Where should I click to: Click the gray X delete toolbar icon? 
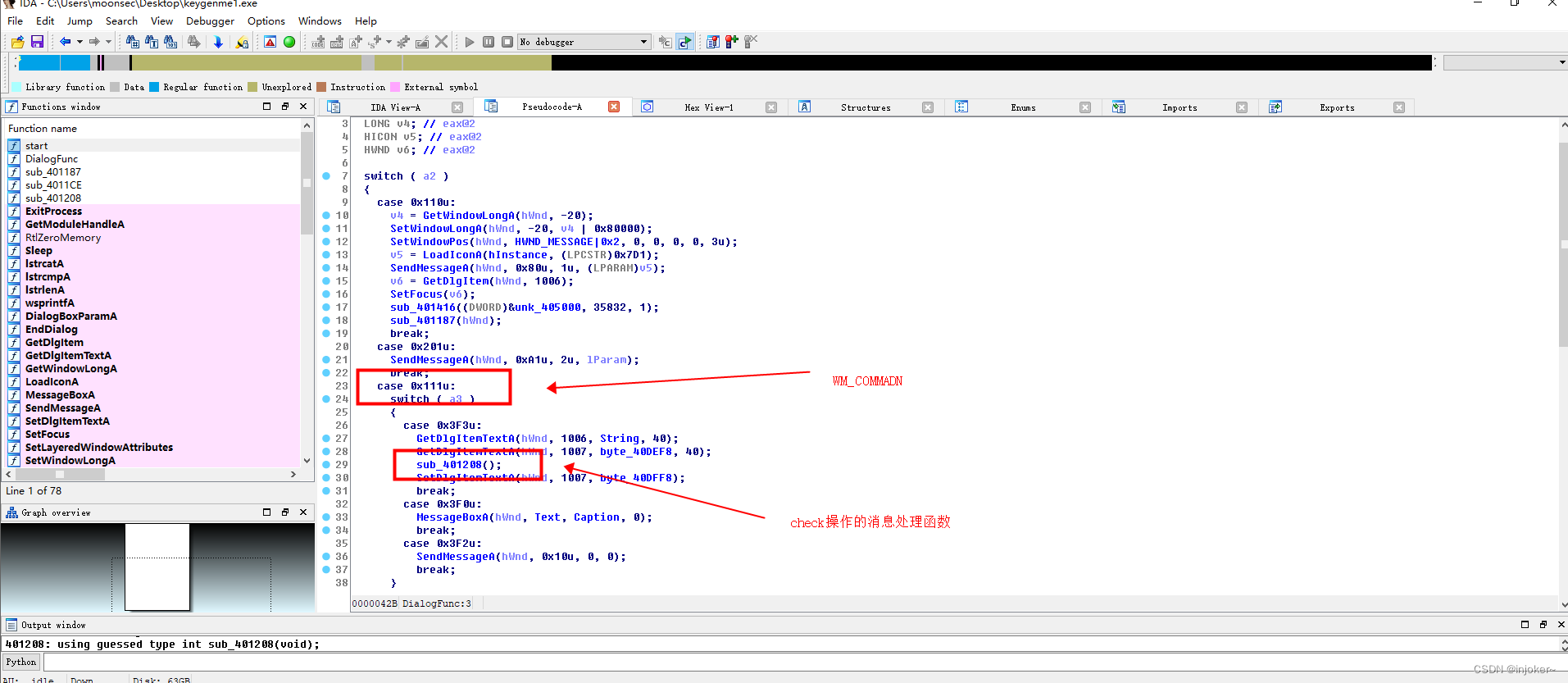click(x=442, y=42)
